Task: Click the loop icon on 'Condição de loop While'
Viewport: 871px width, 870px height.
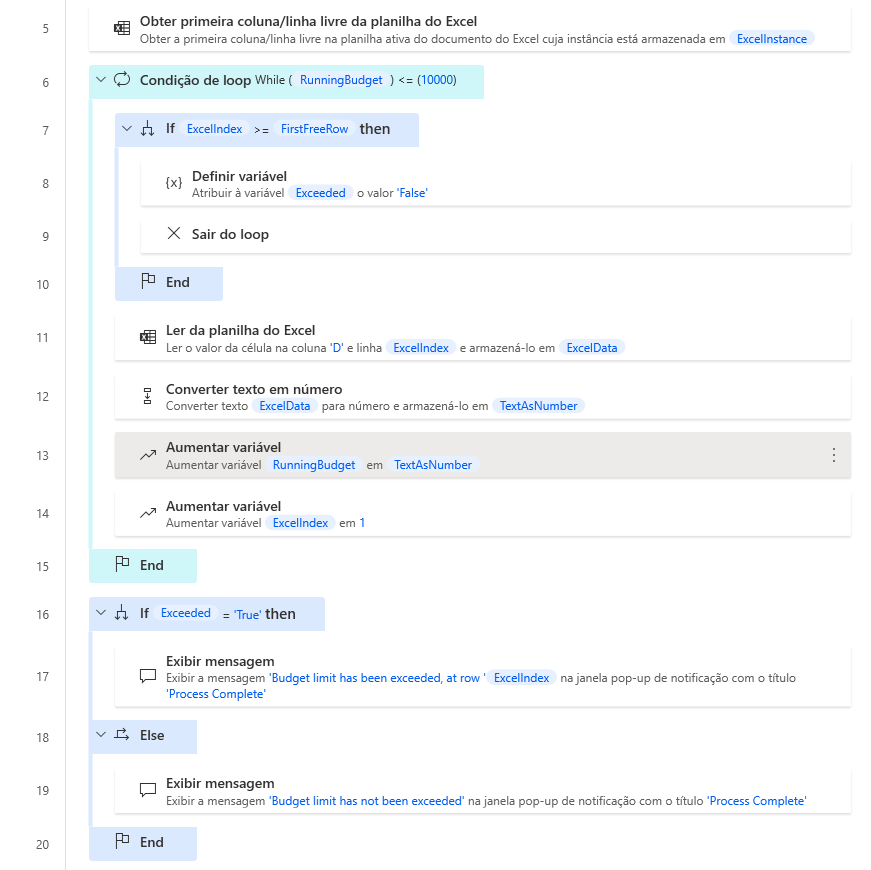Action: 122,80
